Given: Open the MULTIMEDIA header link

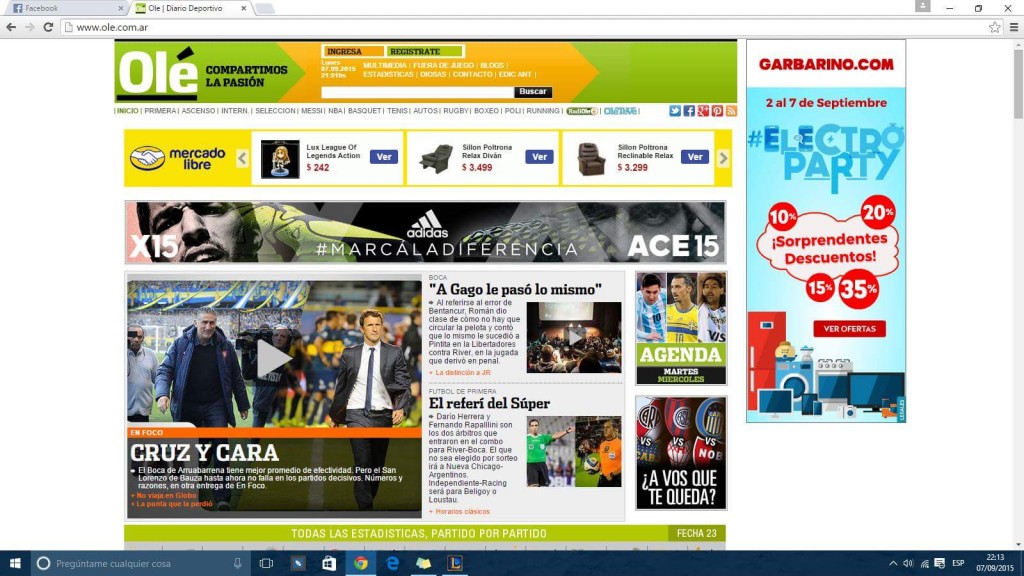Looking at the screenshot, I should [385, 65].
